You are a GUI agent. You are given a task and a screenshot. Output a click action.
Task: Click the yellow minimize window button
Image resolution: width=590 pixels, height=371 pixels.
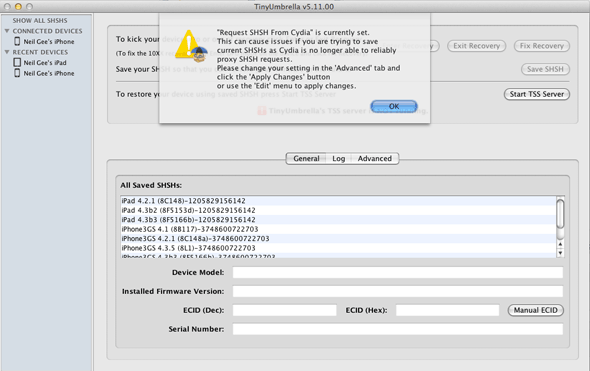tap(18, 6)
